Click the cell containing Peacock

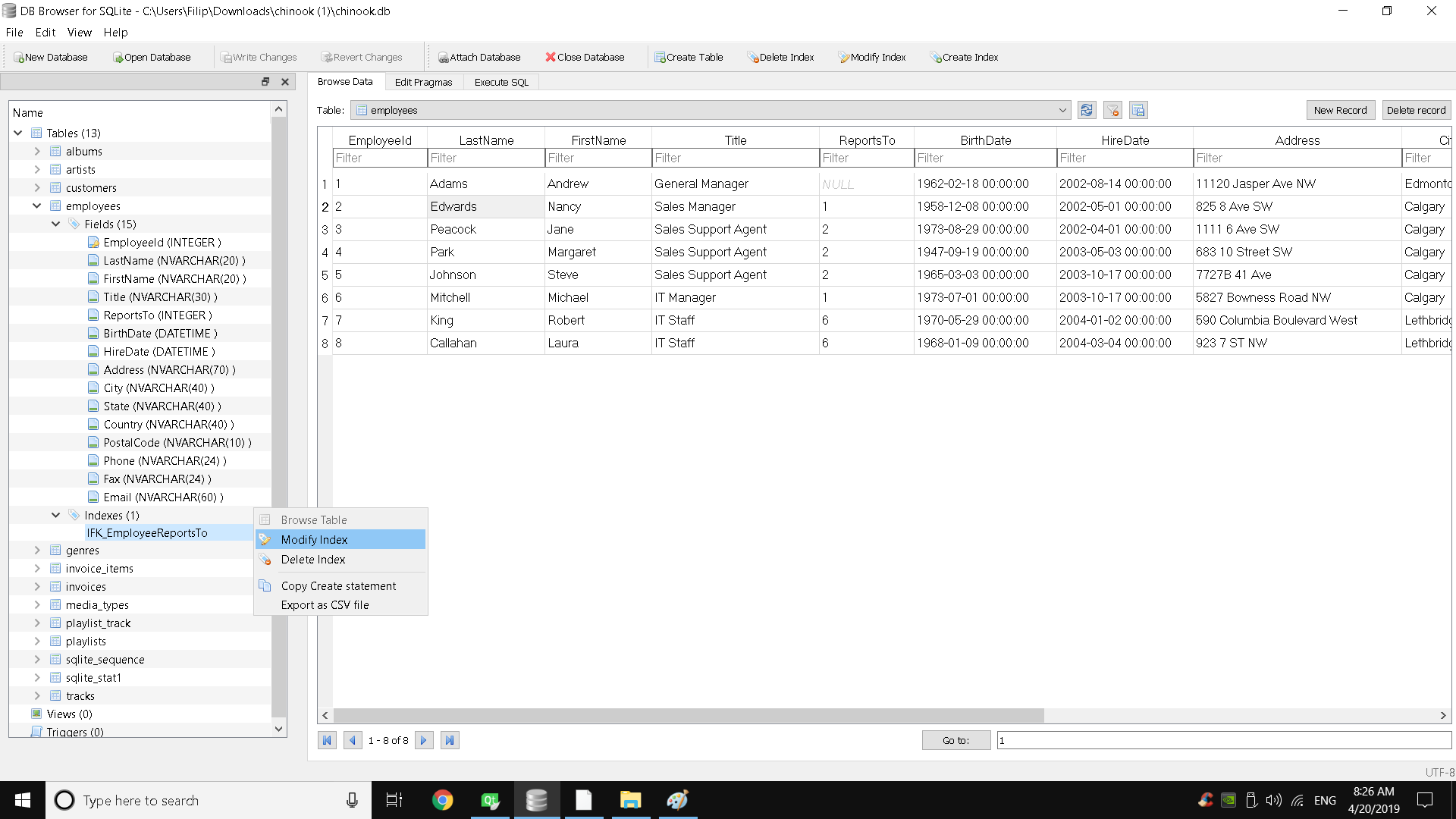(485, 229)
